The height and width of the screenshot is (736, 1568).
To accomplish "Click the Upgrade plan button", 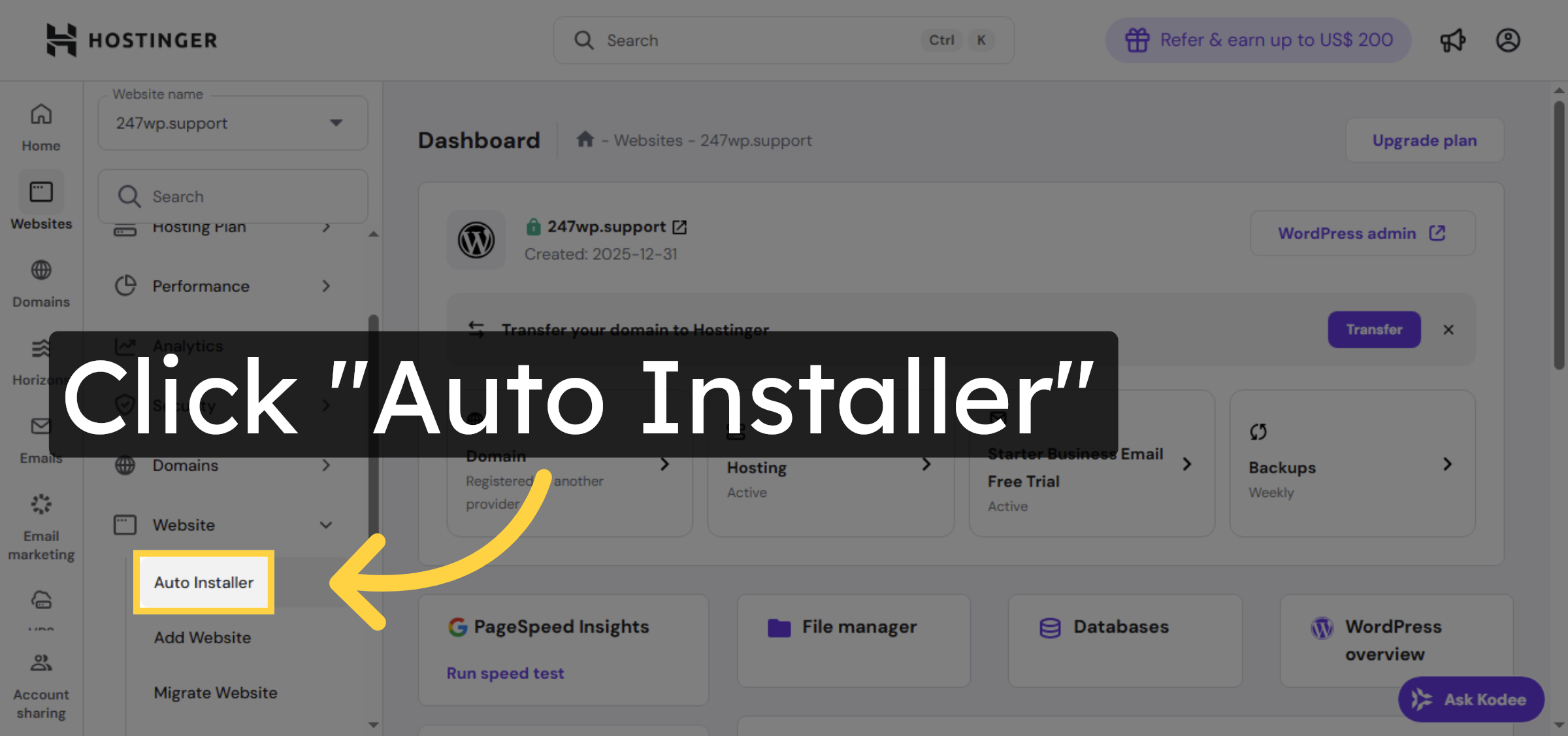I will click(x=1424, y=140).
